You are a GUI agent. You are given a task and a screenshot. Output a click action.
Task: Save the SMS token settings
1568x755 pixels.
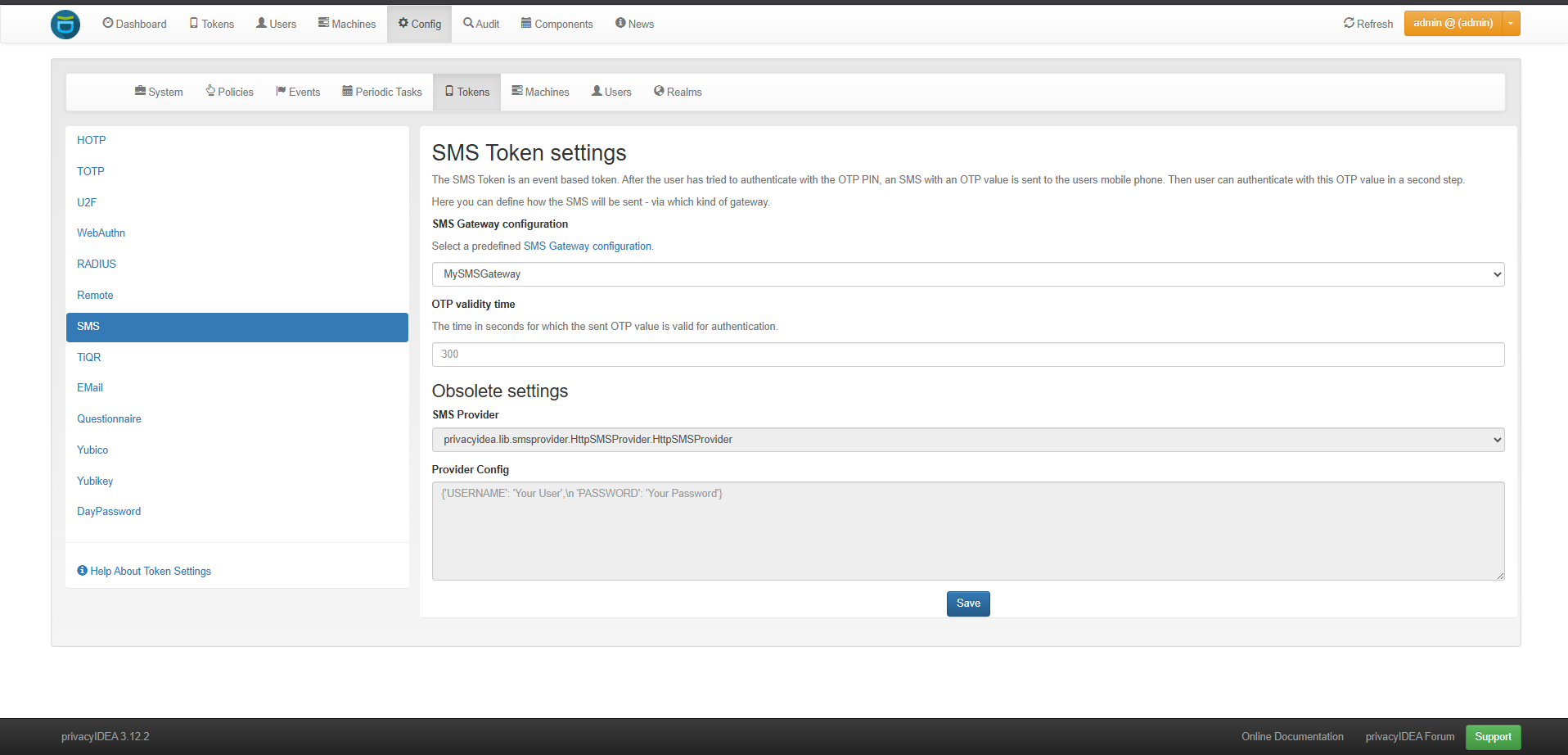tap(968, 604)
